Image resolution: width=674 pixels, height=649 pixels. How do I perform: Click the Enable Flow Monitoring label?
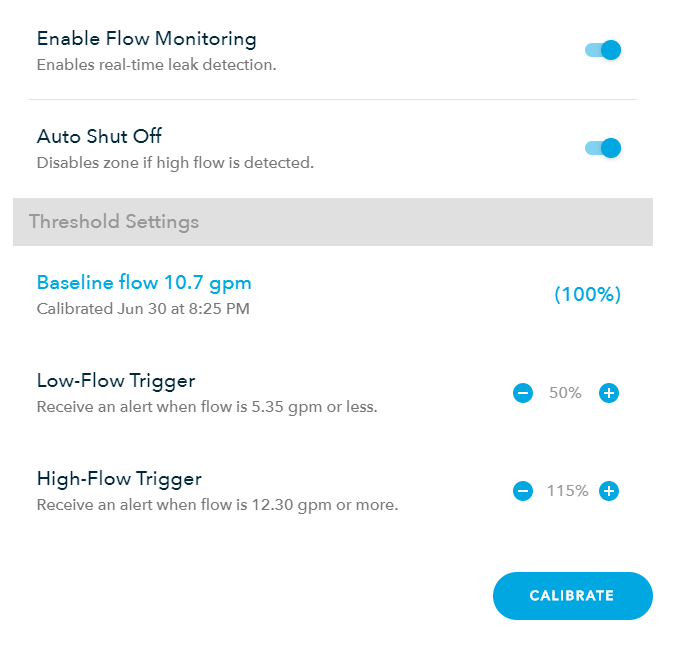coord(146,40)
